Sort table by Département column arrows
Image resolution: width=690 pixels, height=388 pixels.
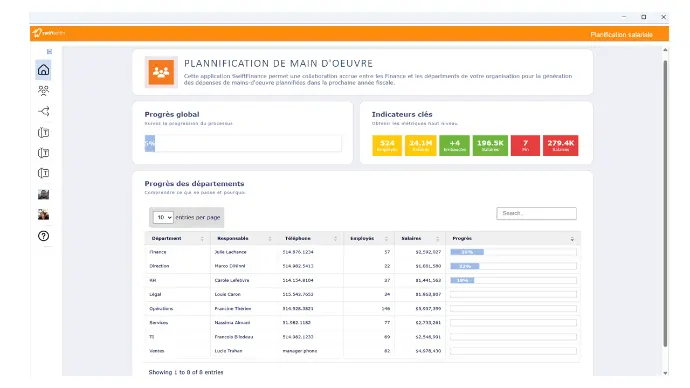[202, 238]
